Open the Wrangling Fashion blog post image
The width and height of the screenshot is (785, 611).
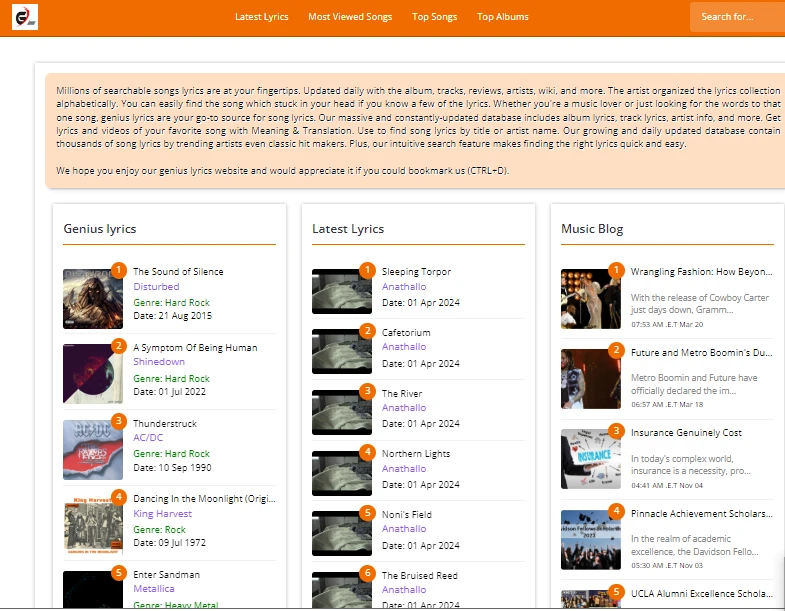(591, 299)
